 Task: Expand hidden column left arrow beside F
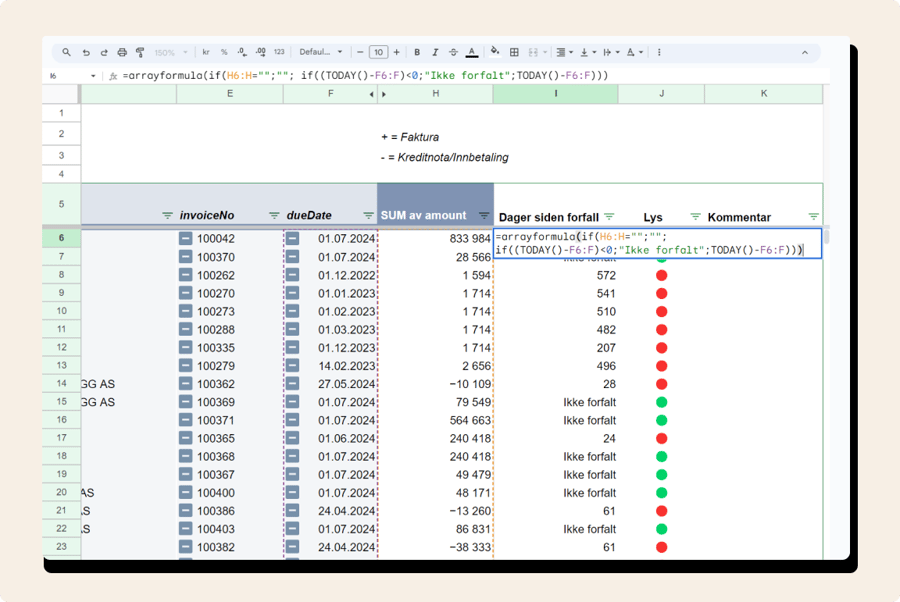click(x=371, y=94)
